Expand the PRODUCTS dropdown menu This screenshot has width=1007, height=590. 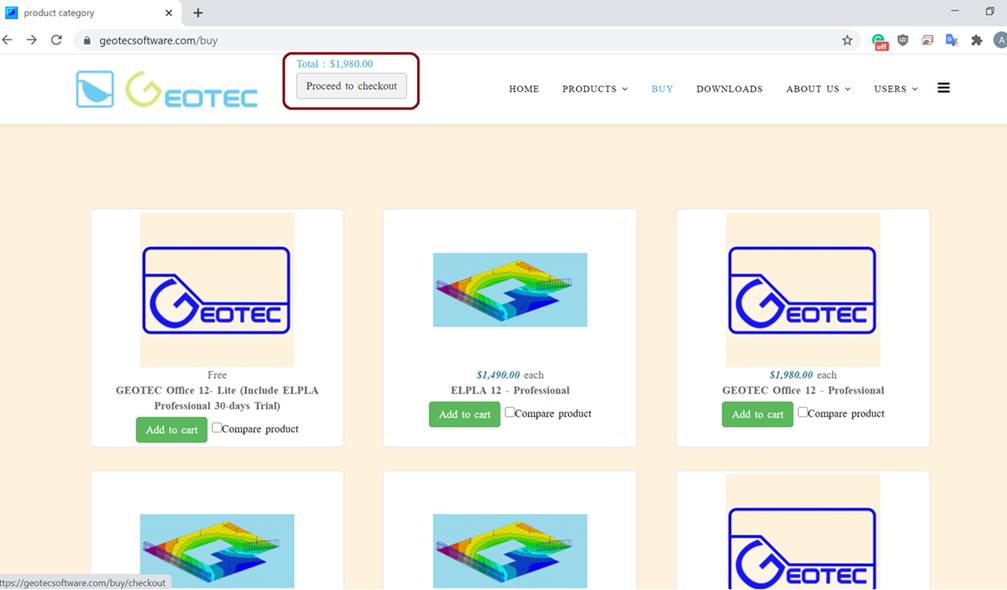[595, 89]
